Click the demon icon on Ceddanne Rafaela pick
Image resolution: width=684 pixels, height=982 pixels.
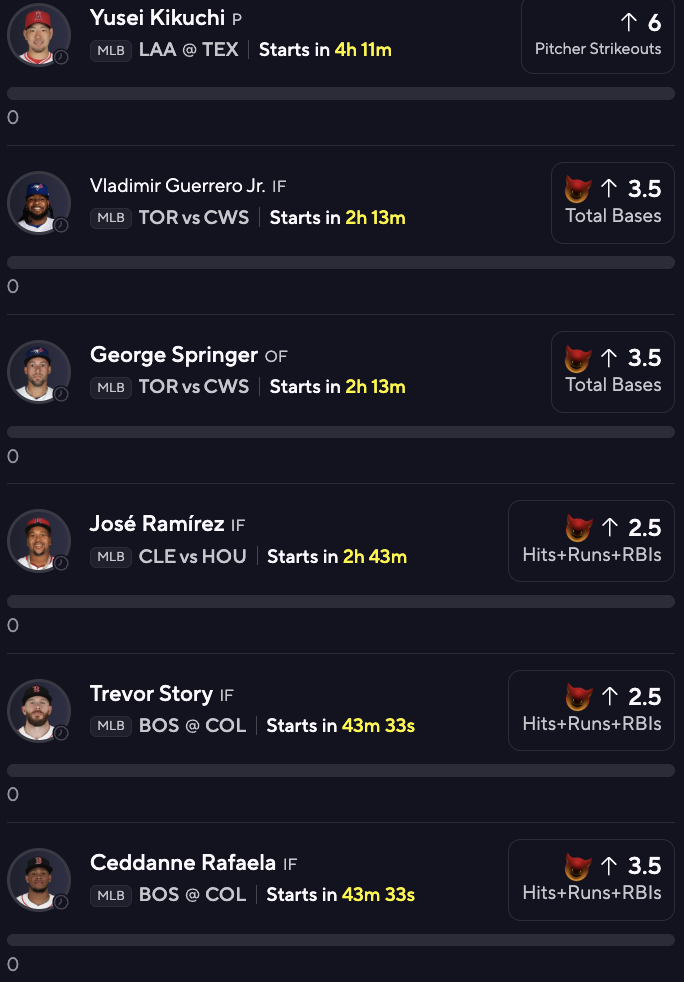579,867
